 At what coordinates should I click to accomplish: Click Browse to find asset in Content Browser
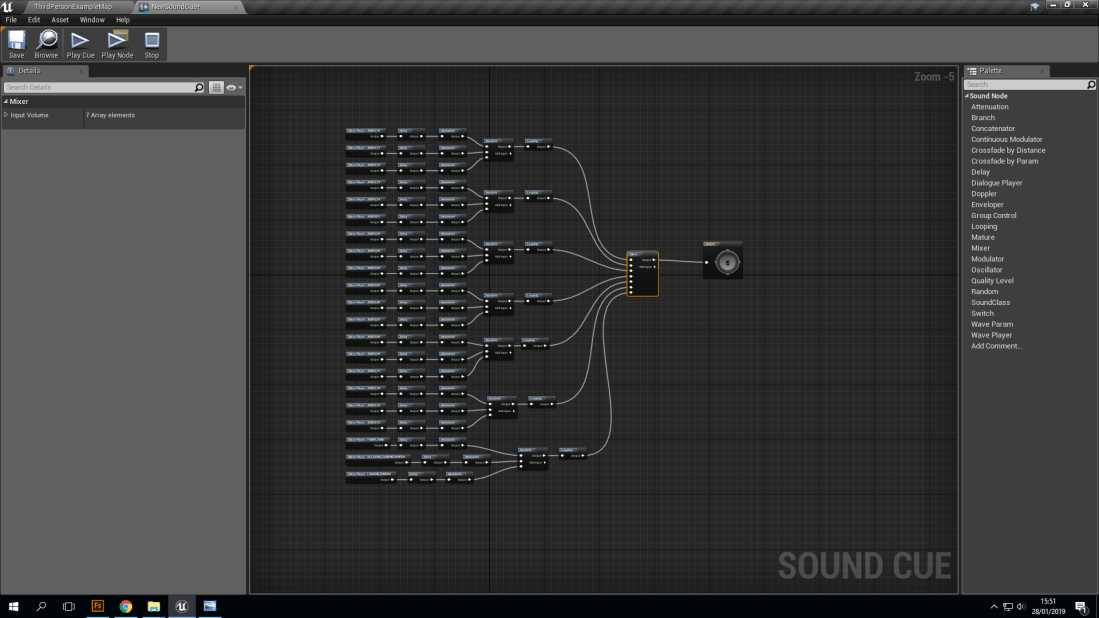(46, 41)
